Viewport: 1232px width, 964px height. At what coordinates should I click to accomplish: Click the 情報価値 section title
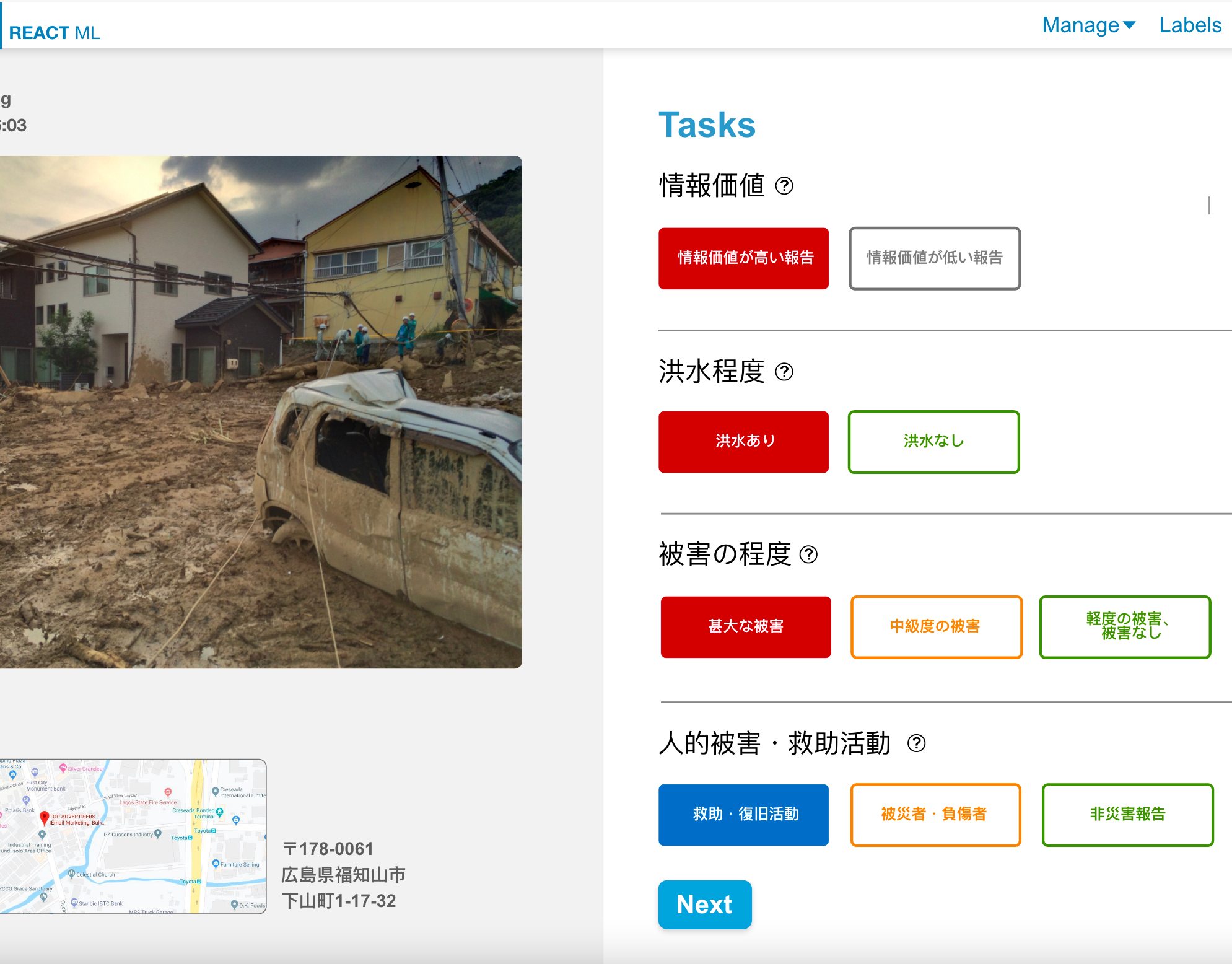(712, 185)
